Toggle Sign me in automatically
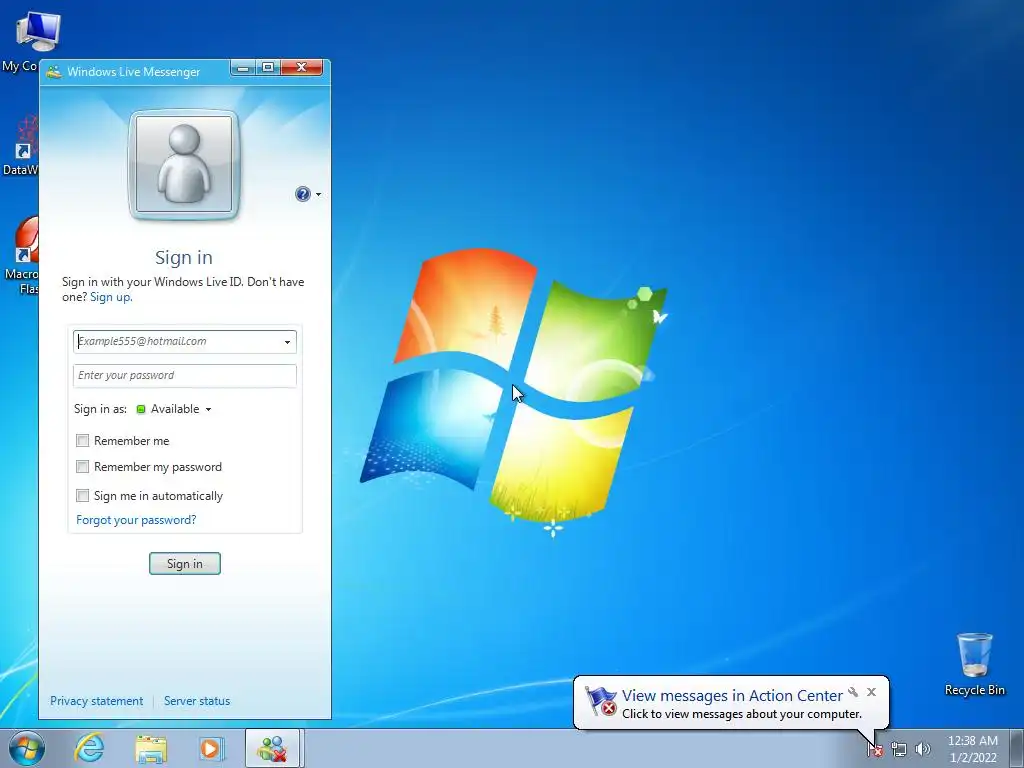1024x768 pixels. [x=82, y=496]
